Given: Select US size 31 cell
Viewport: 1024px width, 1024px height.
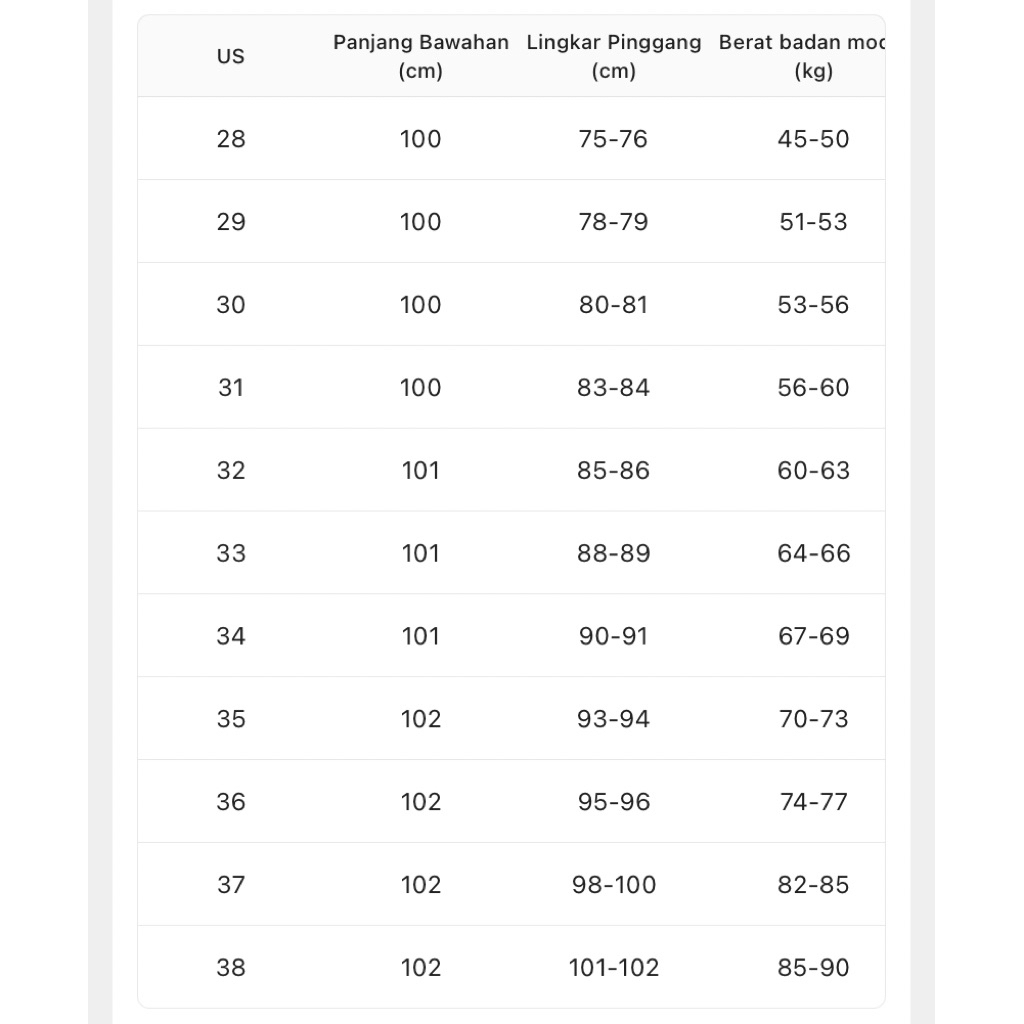Looking at the screenshot, I should [230, 388].
